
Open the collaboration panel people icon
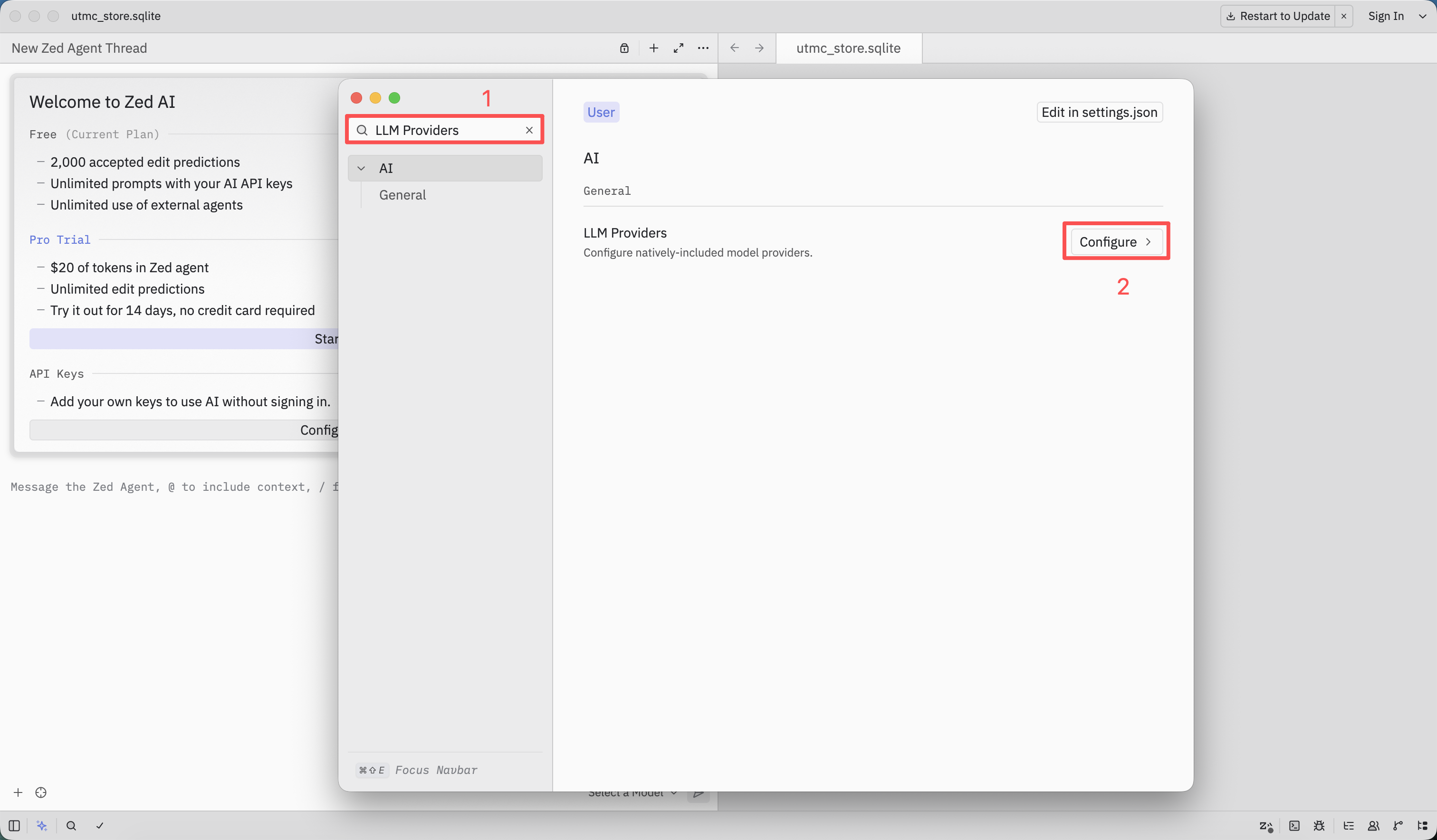(1373, 825)
